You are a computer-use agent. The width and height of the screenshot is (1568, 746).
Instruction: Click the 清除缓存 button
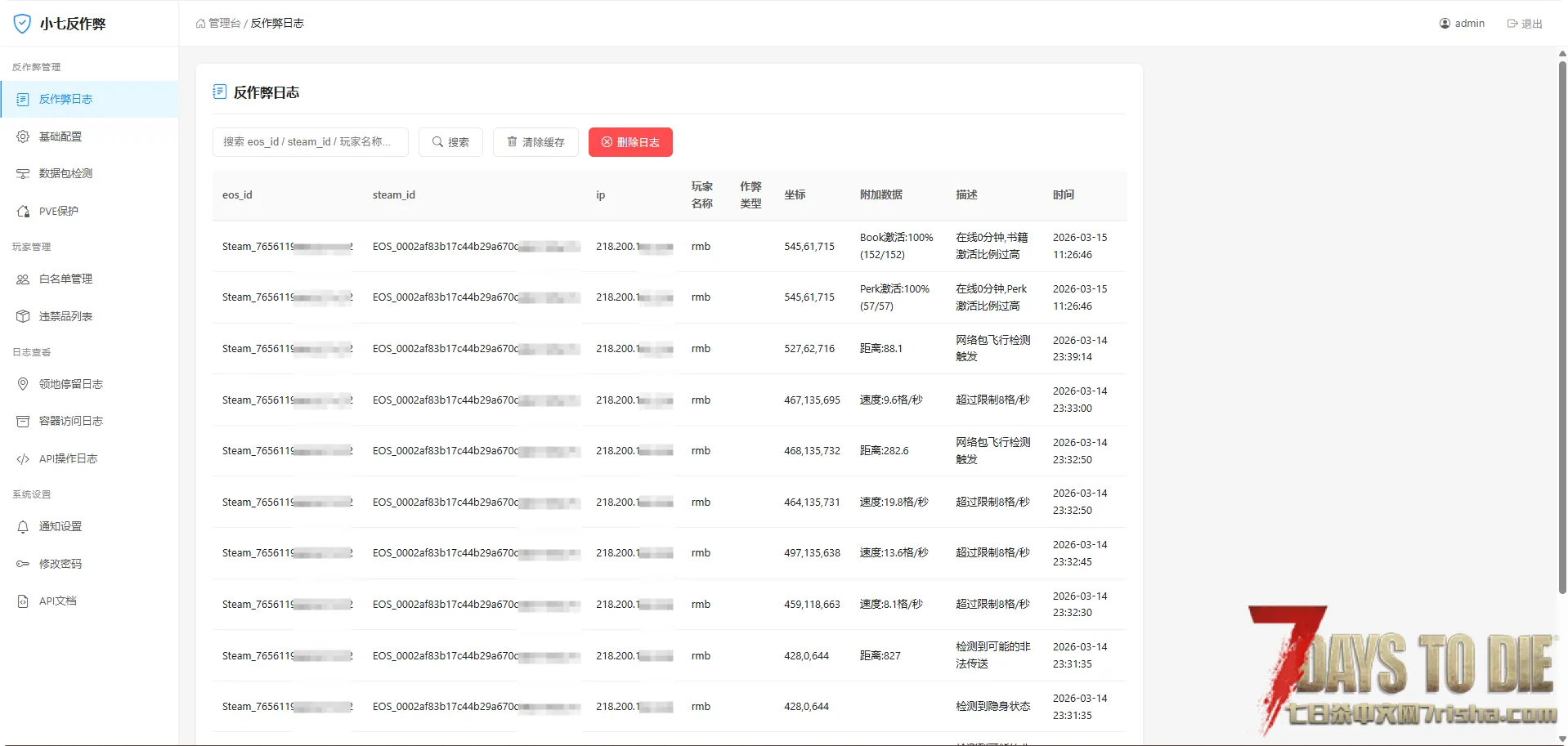click(535, 142)
